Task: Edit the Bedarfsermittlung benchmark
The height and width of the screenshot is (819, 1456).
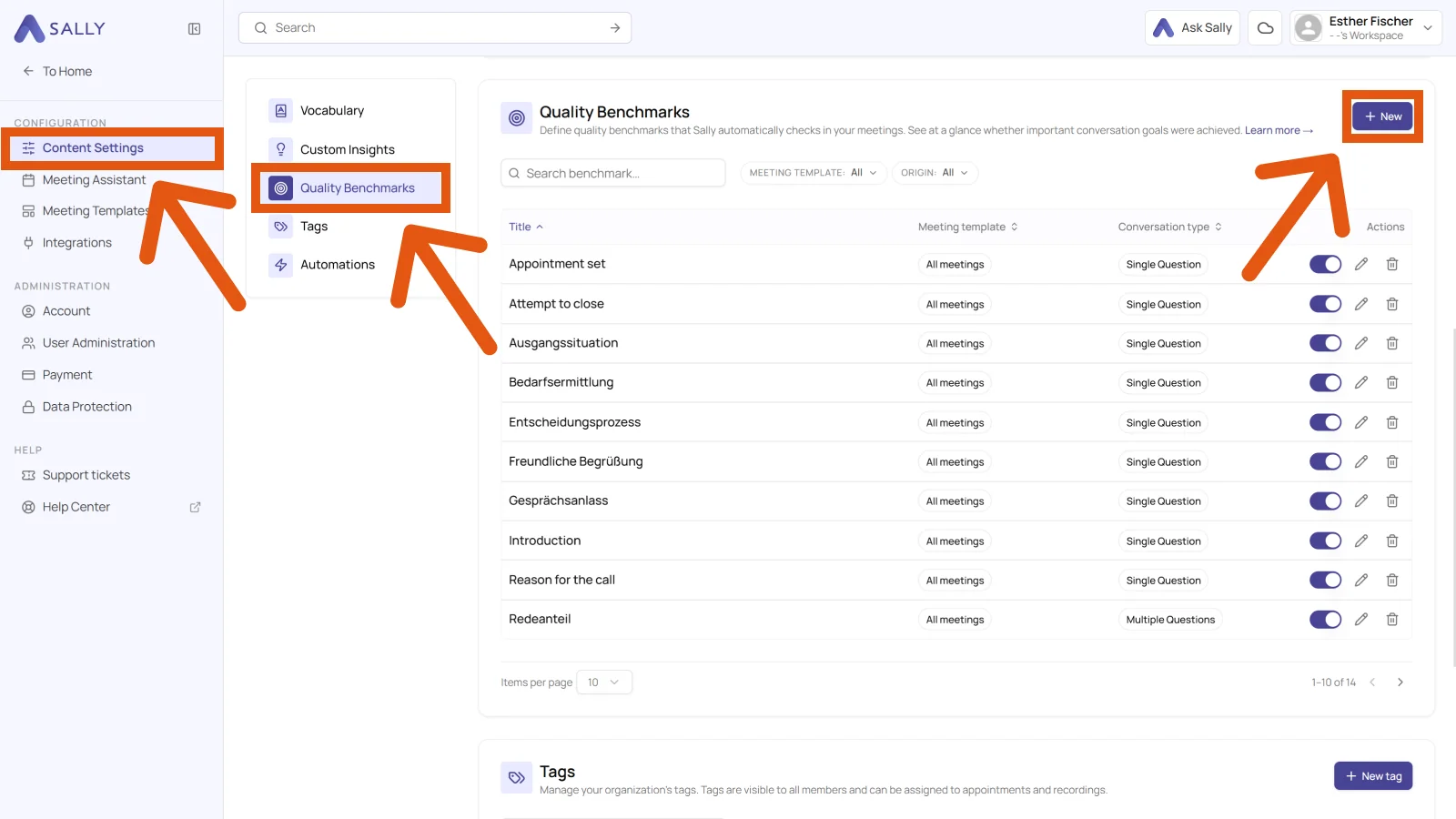Action: click(1361, 382)
